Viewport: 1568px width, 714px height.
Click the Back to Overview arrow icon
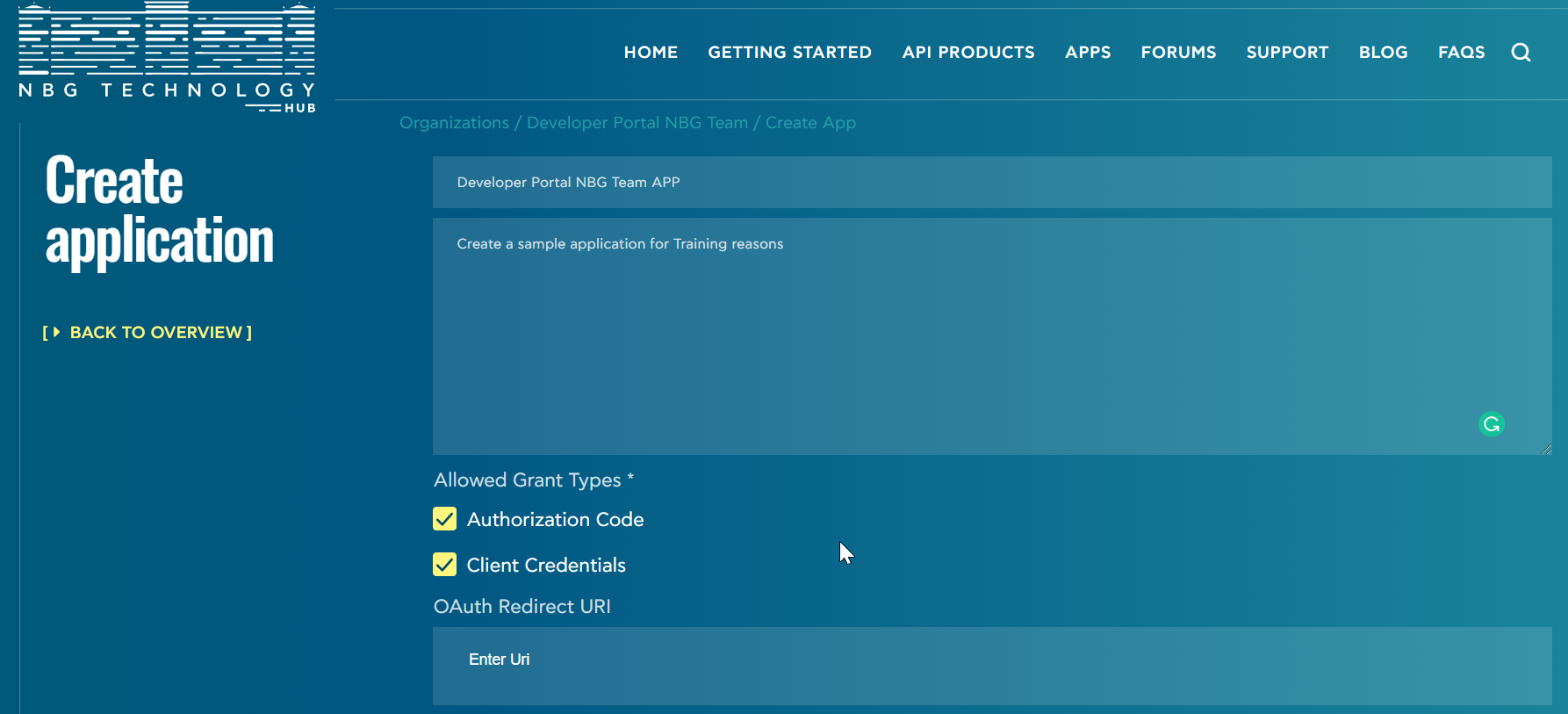click(x=56, y=333)
